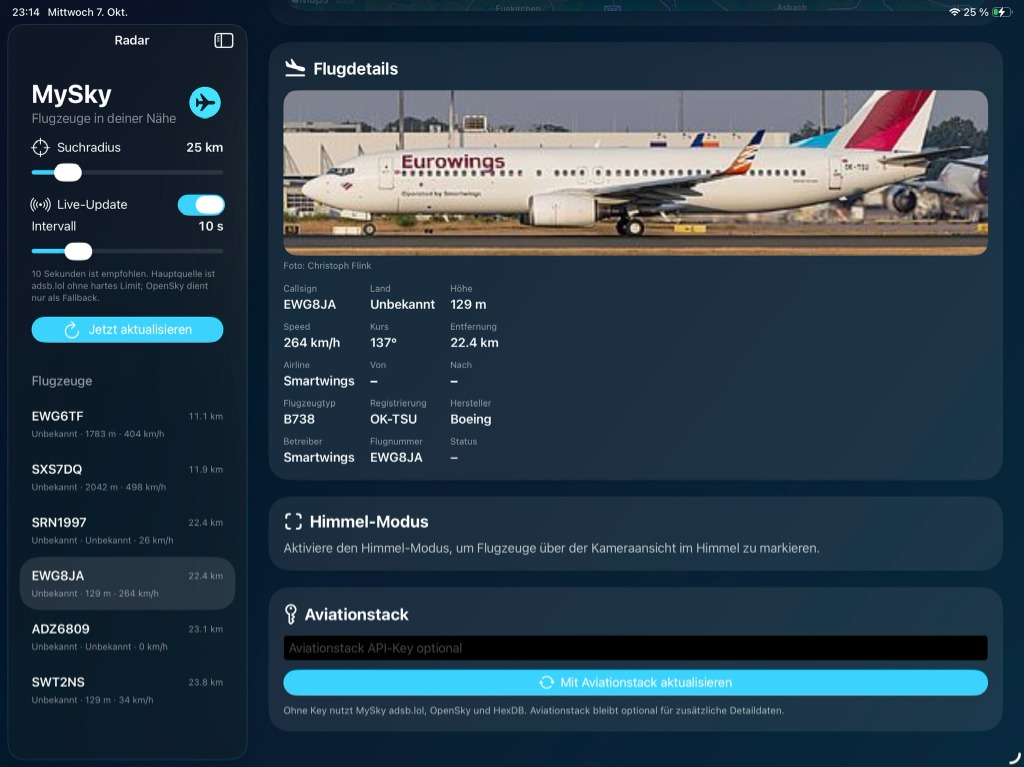Viewport: 1024px width, 767px height.
Task: Click the Himmel-Modus description text
Action: (551, 548)
